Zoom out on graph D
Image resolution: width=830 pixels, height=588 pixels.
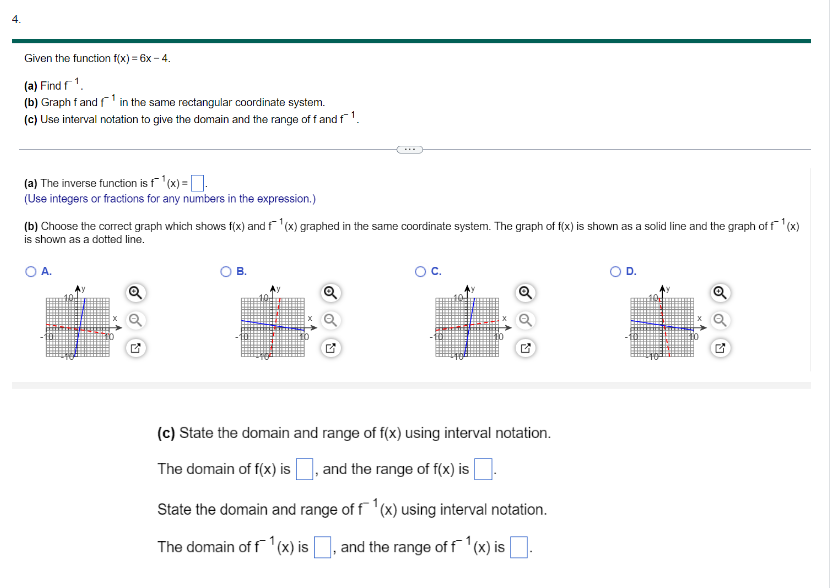coord(721,318)
